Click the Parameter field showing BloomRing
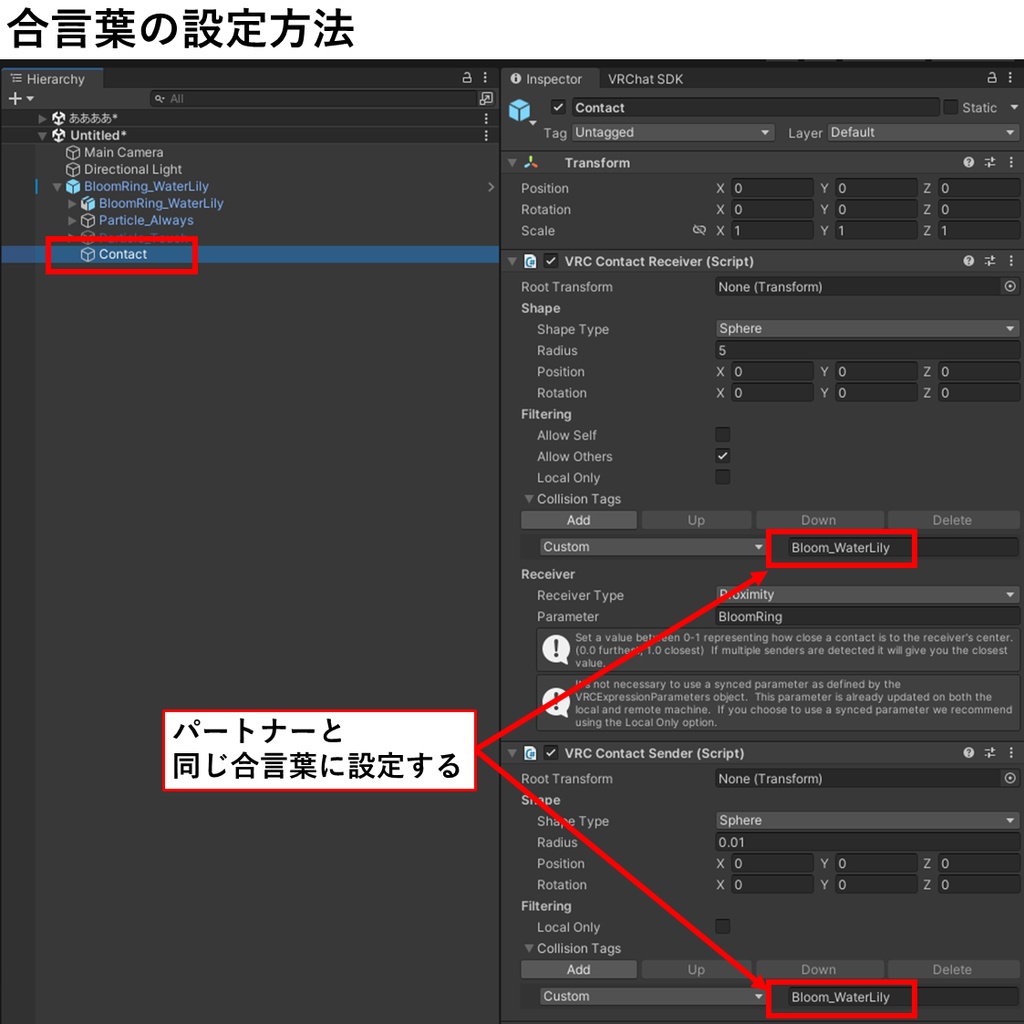Viewport: 1024px width, 1024px height. click(867, 616)
